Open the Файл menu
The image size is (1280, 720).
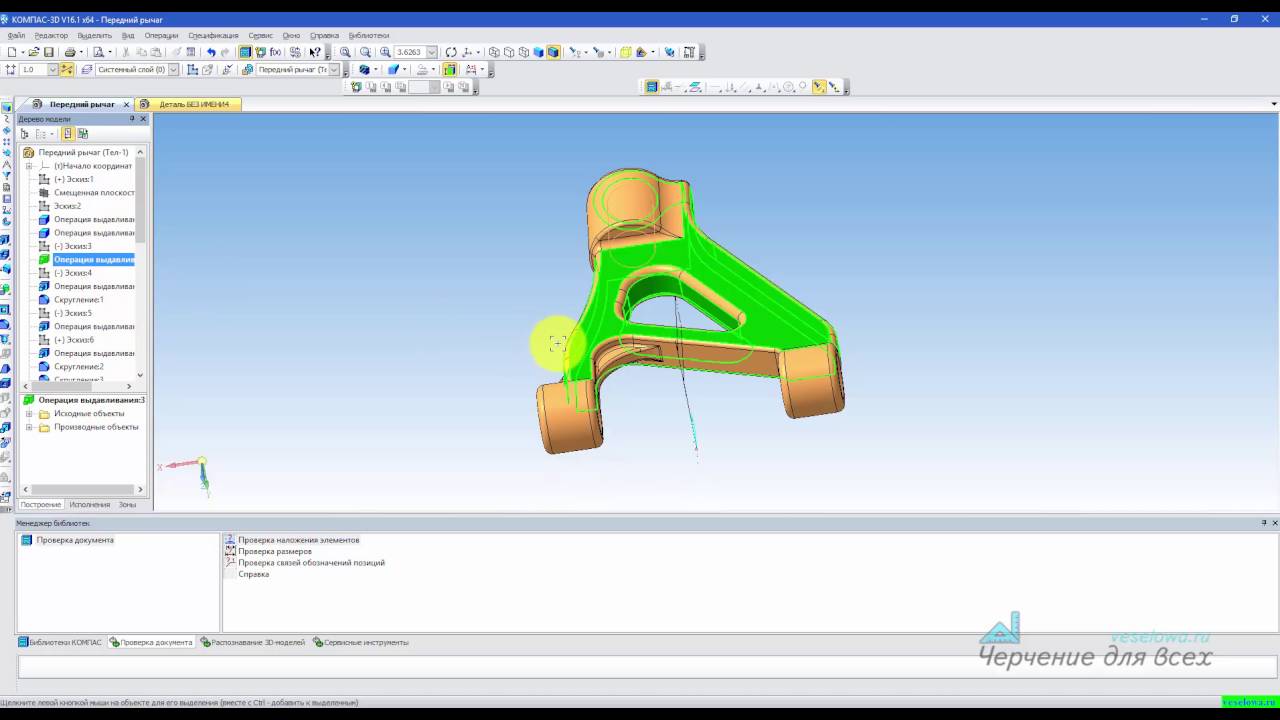(x=16, y=35)
